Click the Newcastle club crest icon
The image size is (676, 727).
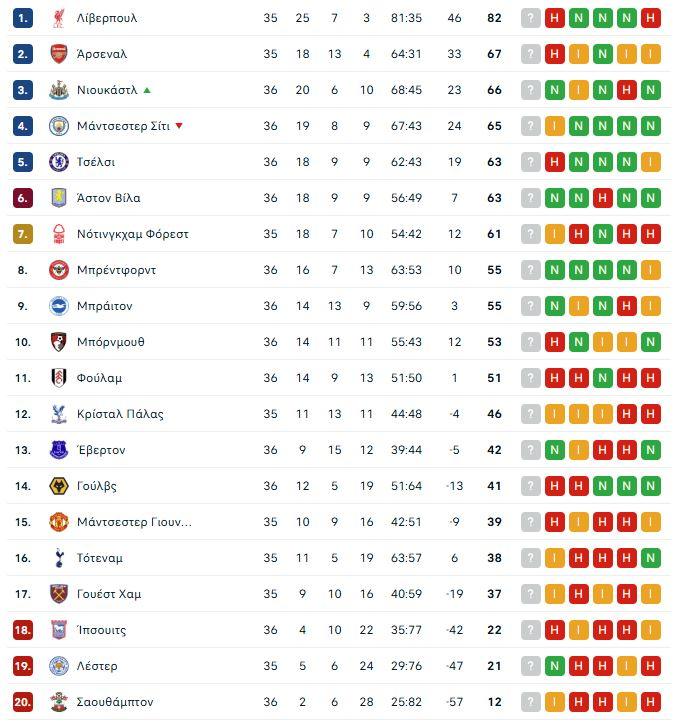point(59,90)
